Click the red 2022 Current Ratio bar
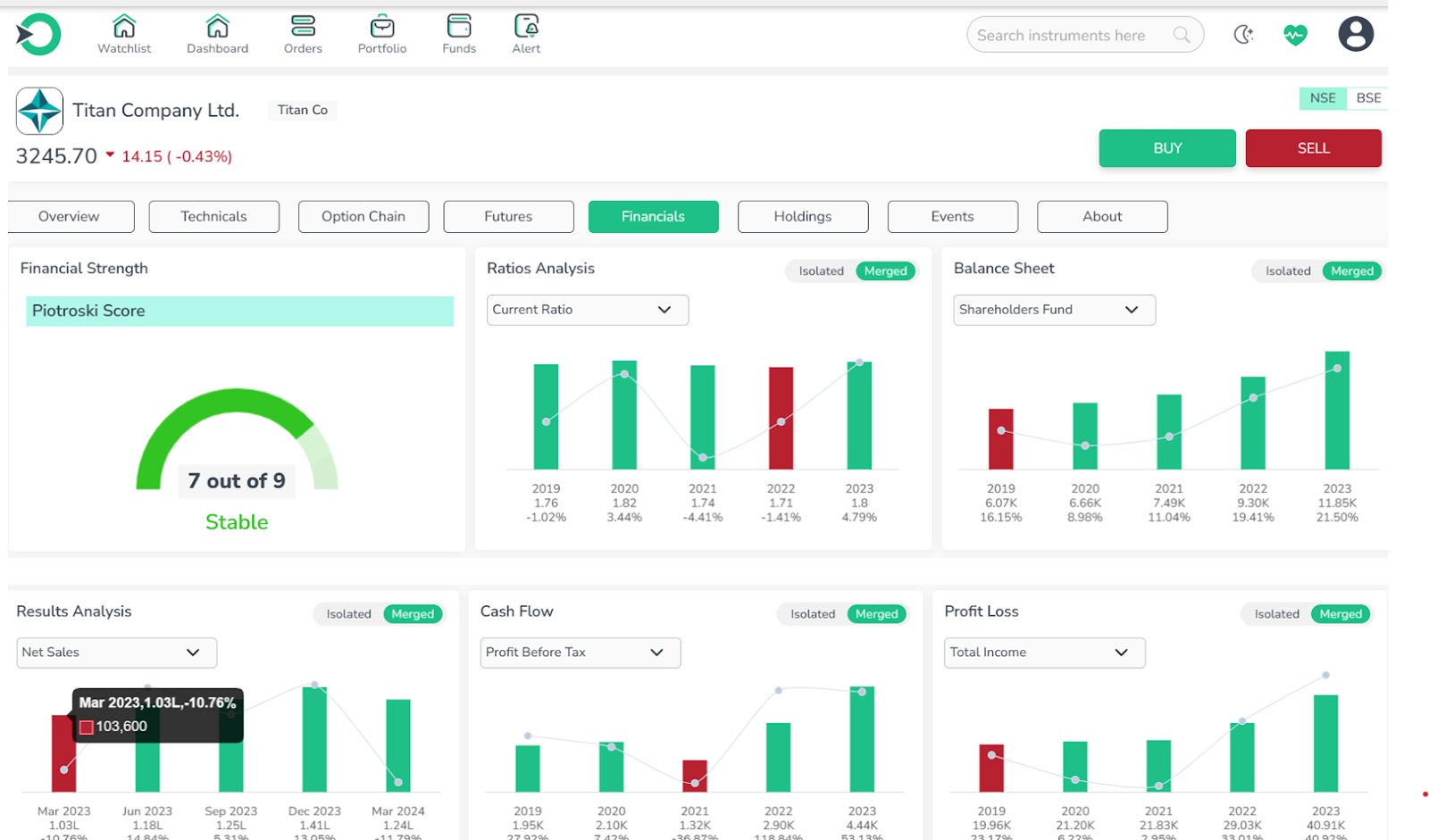Image resolution: width=1429 pixels, height=840 pixels. (x=781, y=418)
